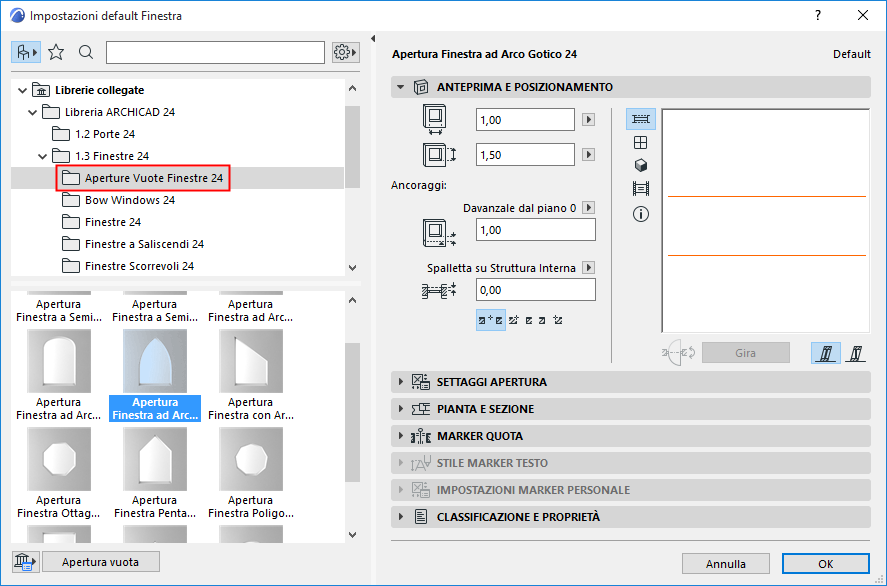The width and height of the screenshot is (887, 586).
Task: Open library manager icon at bottom left
Action: (x=25, y=562)
